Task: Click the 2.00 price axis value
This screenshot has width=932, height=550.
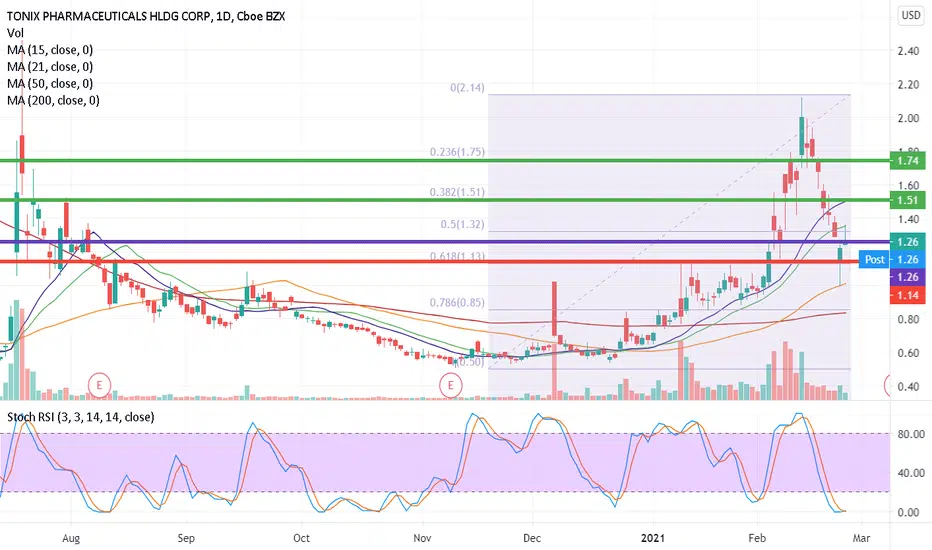Action: point(908,118)
